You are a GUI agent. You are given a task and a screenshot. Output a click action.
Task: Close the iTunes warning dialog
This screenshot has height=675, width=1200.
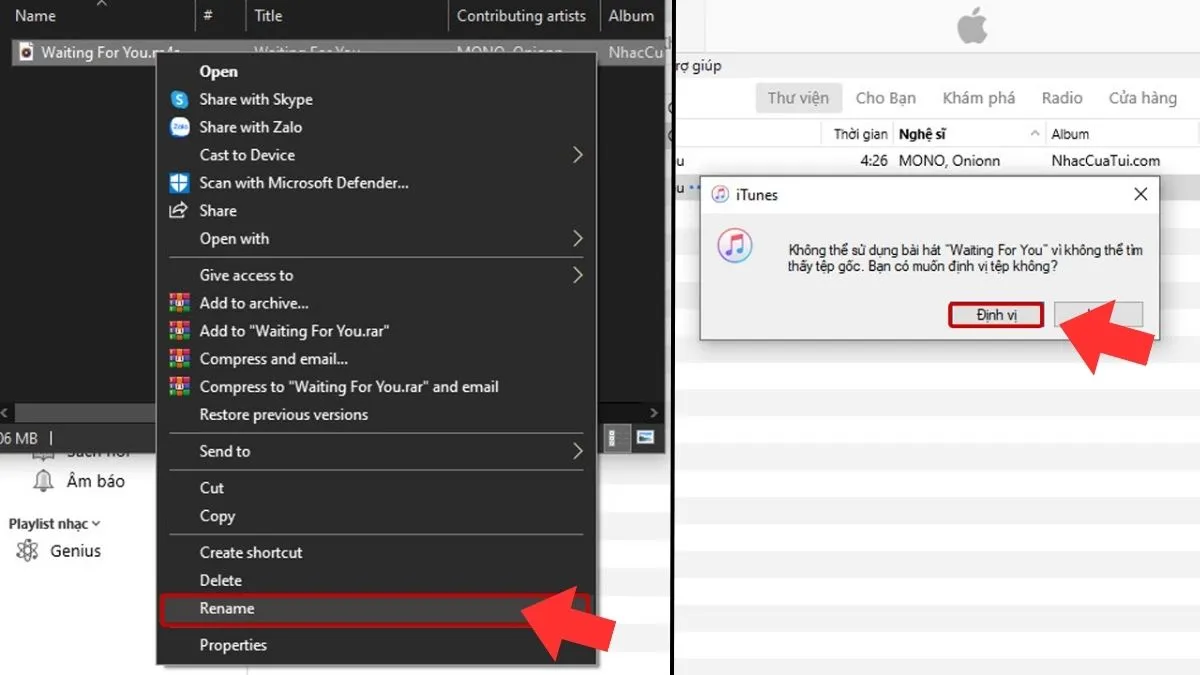click(x=1140, y=194)
